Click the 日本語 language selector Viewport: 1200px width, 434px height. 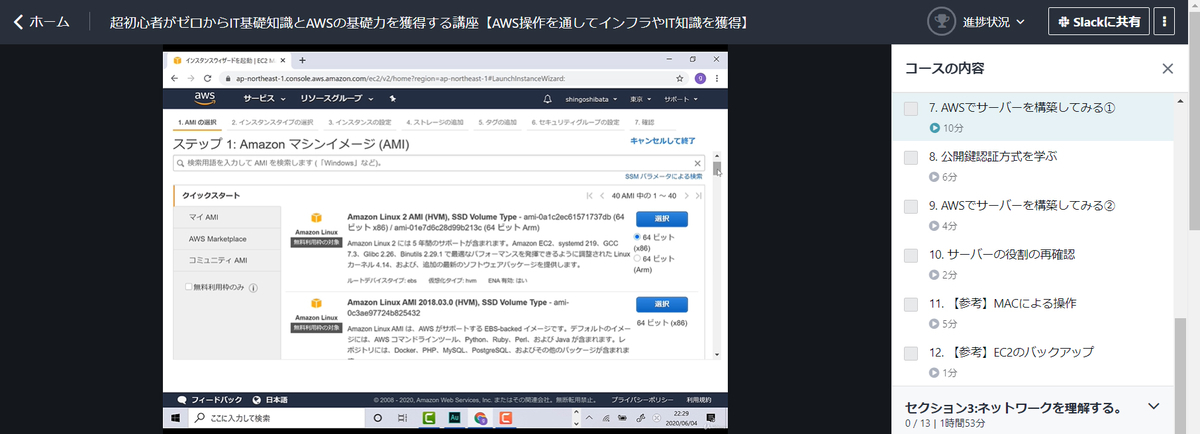270,398
